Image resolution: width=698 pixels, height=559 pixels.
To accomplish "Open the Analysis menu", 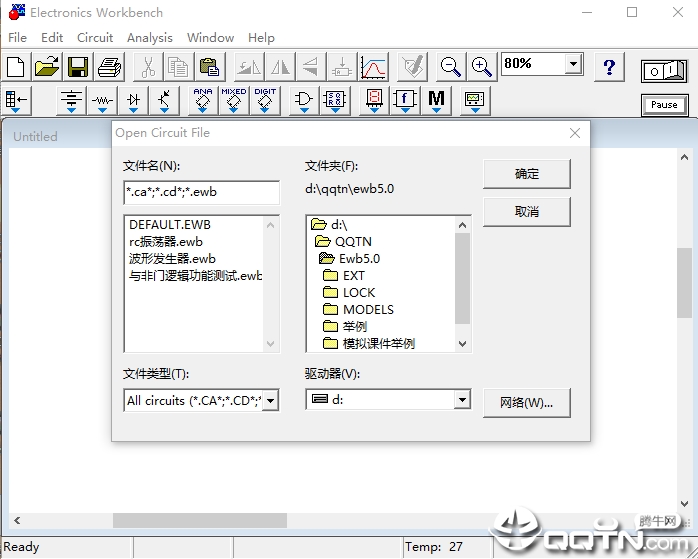I will click(150, 38).
